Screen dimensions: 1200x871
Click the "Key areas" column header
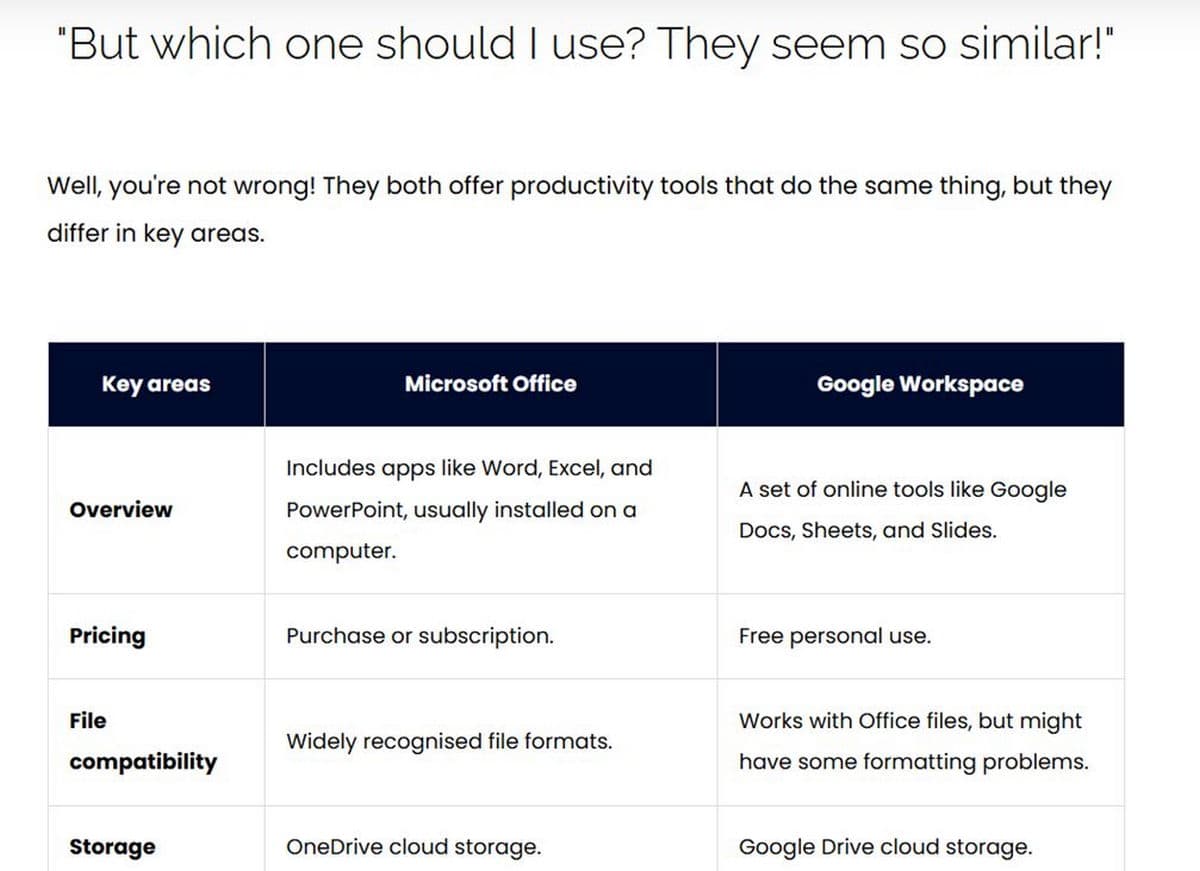click(156, 384)
